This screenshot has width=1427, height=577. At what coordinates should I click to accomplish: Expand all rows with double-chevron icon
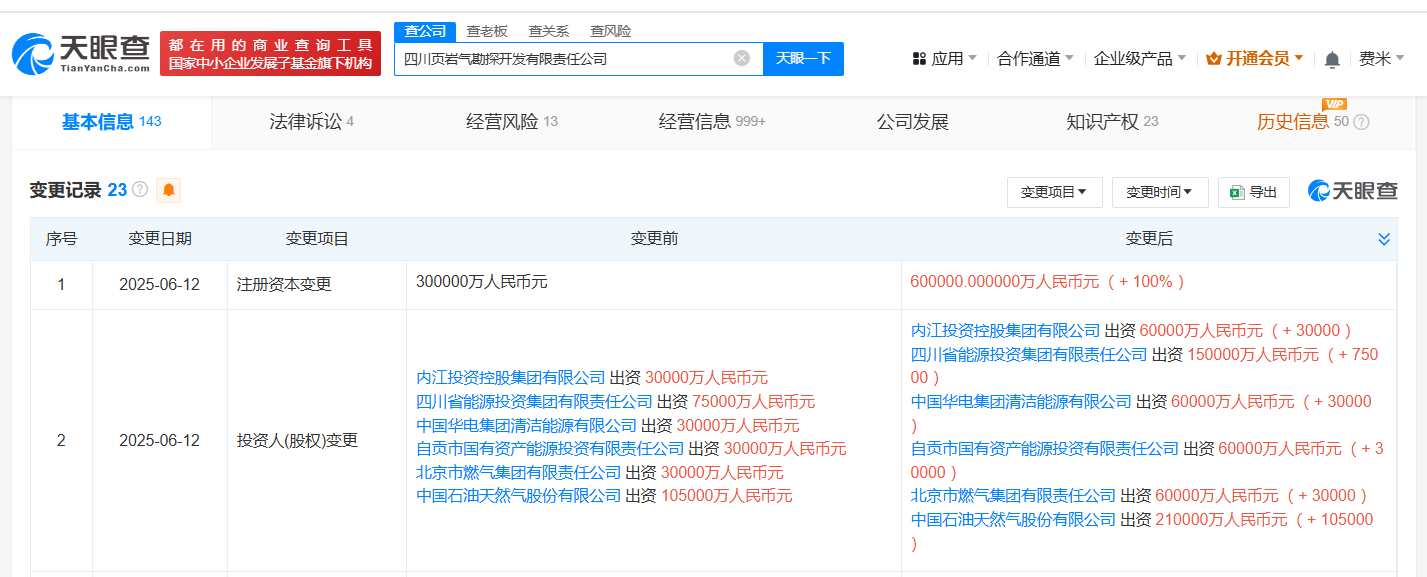point(1384,239)
